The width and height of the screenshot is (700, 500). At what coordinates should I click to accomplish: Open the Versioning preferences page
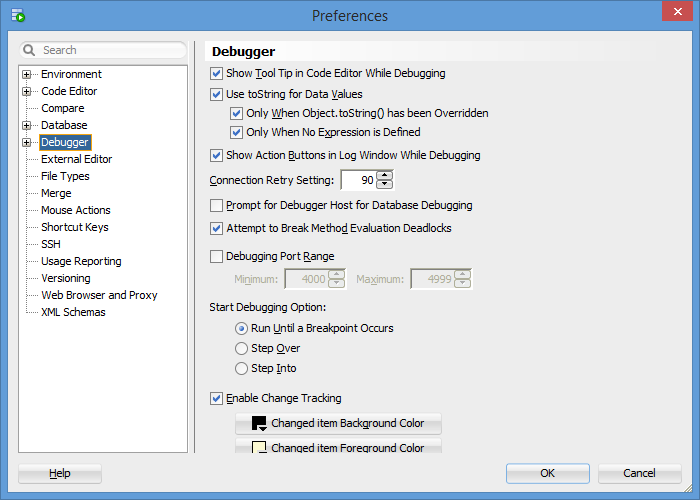pos(65,278)
